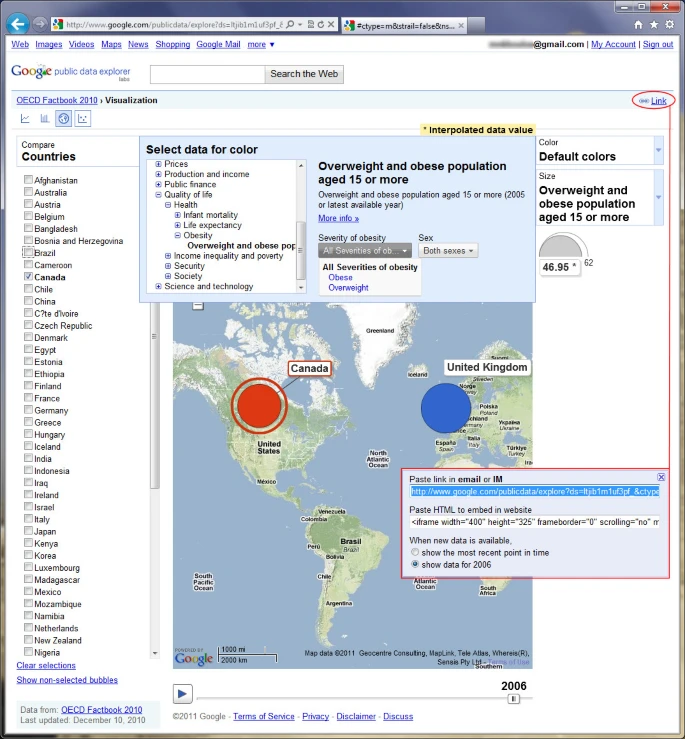685x739 pixels.
Task: Select show data for 2006 option
Action: (x=415, y=564)
